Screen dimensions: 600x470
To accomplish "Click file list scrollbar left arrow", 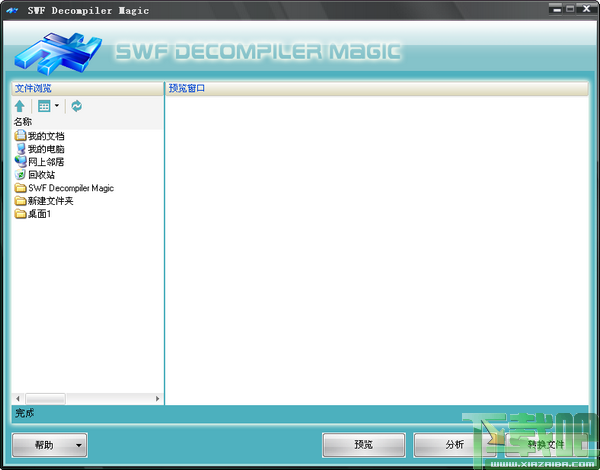I will pyautogui.click(x=18, y=399).
